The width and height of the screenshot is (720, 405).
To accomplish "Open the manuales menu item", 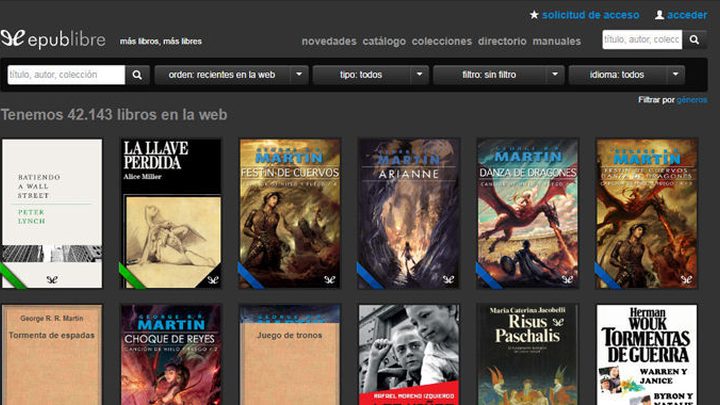I will coord(557,41).
